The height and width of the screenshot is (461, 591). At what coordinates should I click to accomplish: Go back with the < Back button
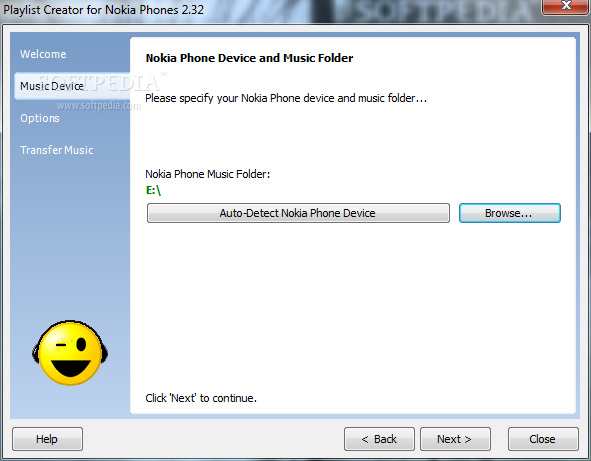[379, 439]
